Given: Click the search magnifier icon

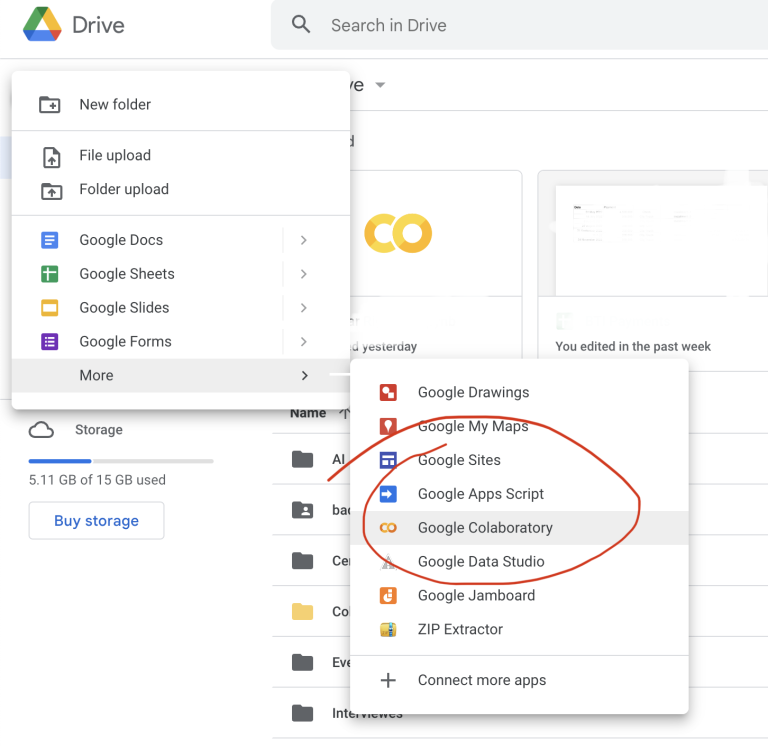Looking at the screenshot, I should (301, 25).
